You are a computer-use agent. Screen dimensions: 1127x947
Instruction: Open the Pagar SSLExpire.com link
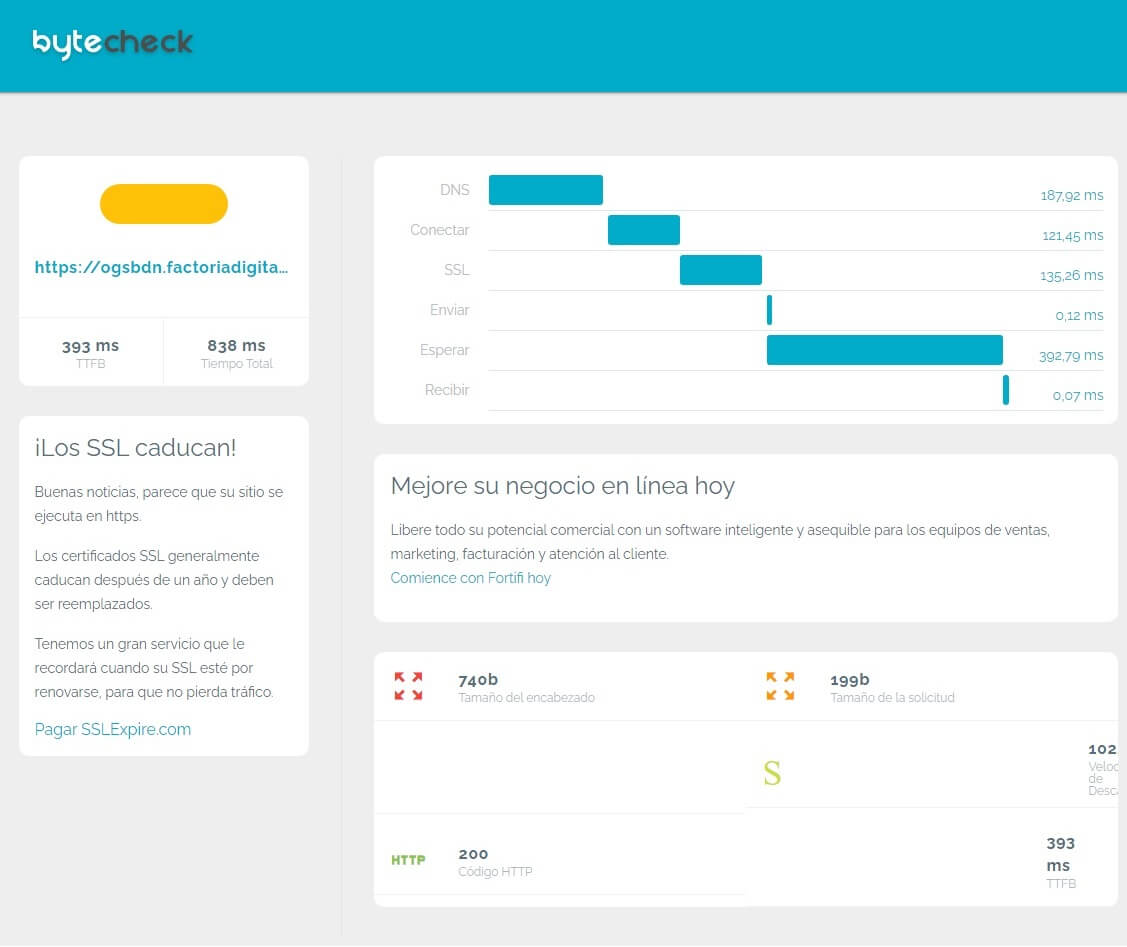click(x=113, y=729)
